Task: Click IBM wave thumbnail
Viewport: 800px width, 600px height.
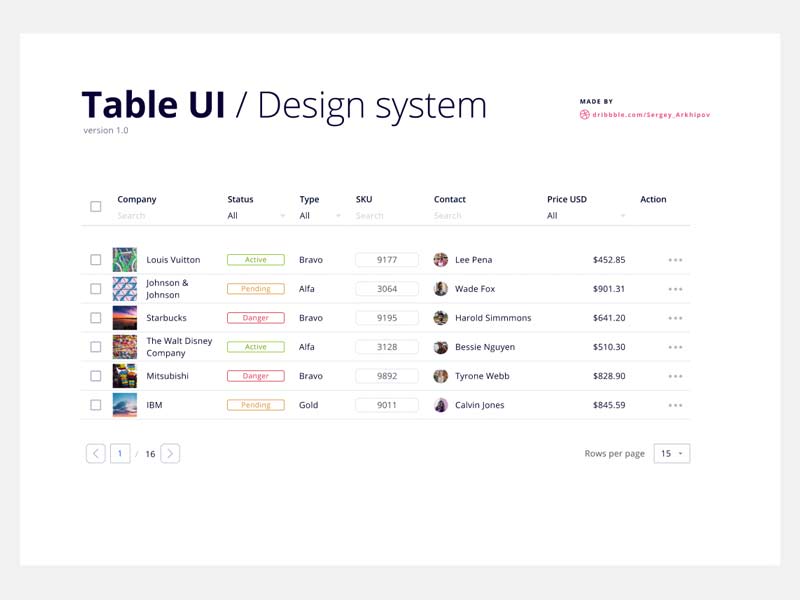Action: click(124, 405)
